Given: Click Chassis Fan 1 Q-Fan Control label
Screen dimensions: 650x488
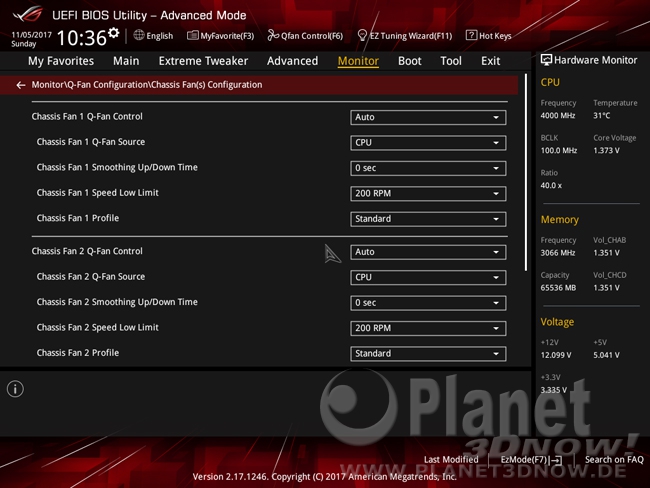Looking at the screenshot, I should pos(87,117).
